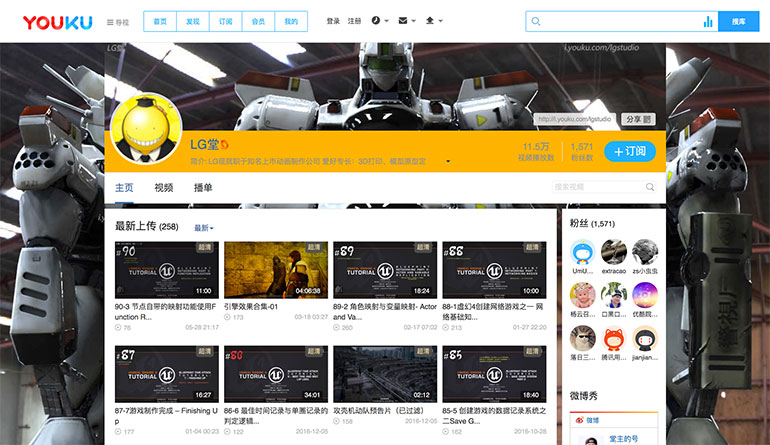770x445 pixels.
Task: Click the verified badge beside LG堂
Action: pos(224,144)
